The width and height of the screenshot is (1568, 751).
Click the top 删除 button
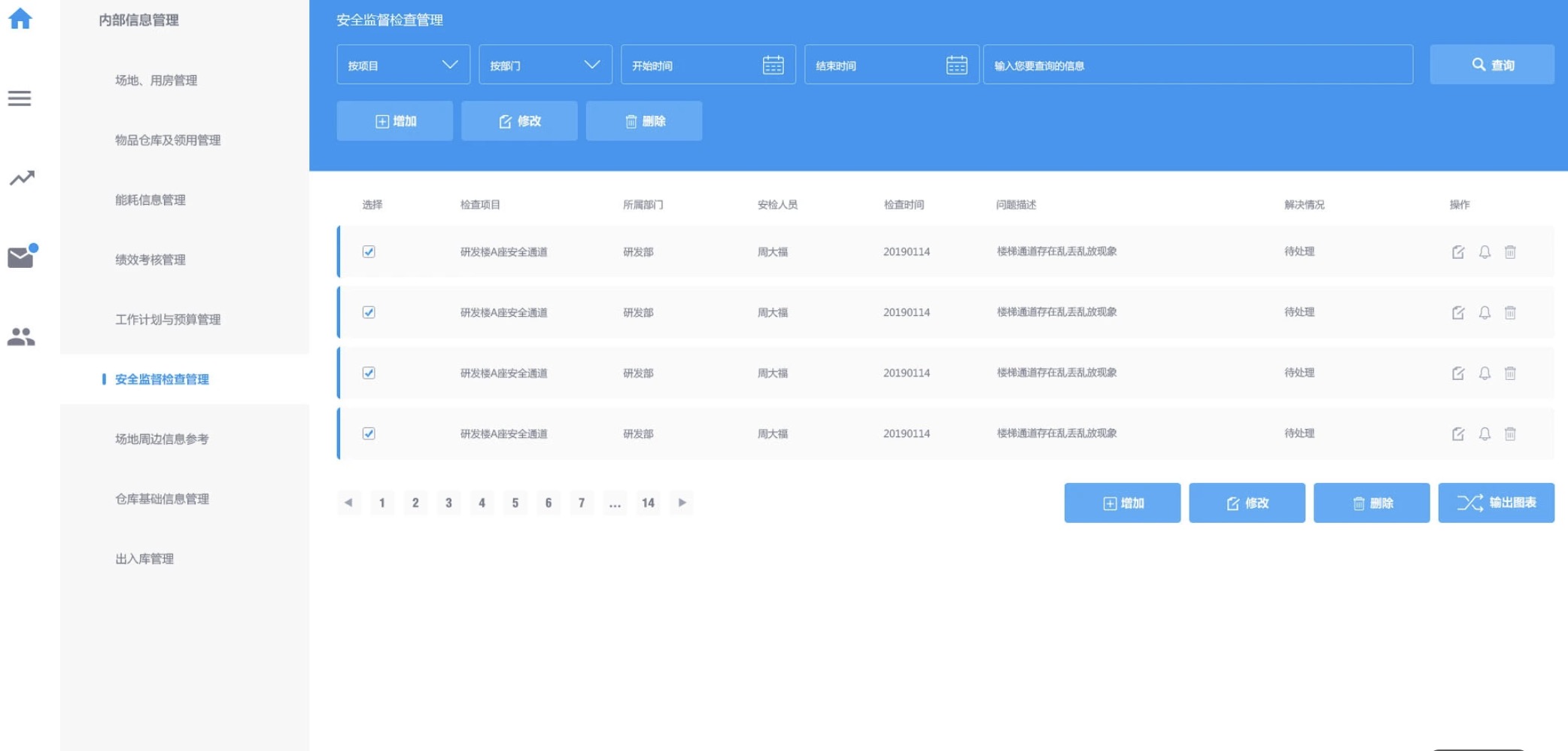[644, 121]
